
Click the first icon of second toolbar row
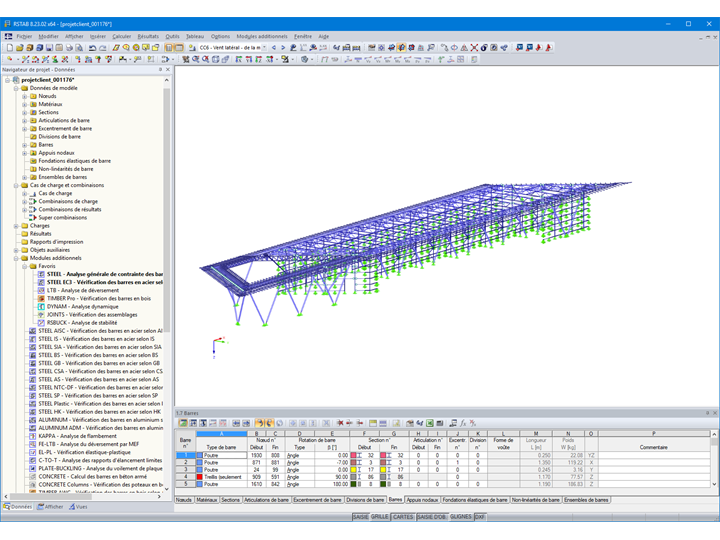tap(10, 59)
